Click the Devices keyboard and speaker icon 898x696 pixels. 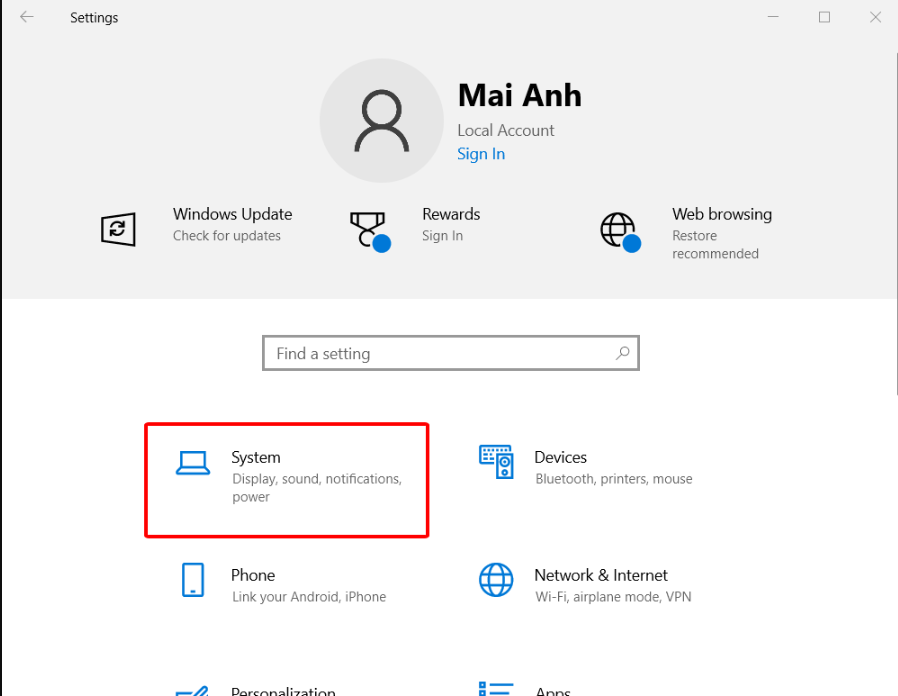pyautogui.click(x=496, y=462)
